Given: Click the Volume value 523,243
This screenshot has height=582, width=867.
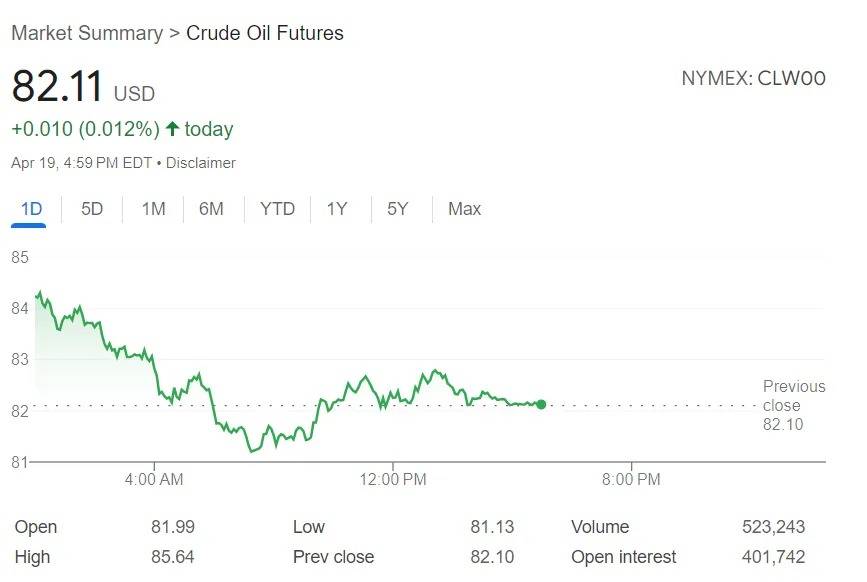Looking at the screenshot, I should 773,527.
